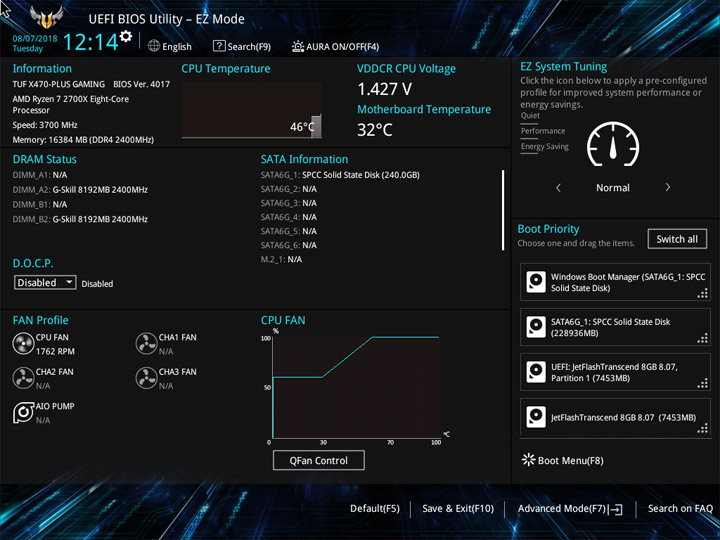This screenshot has height=540, width=720.
Task: Click the Boot Menu(F8) star icon
Action: pyautogui.click(x=529, y=460)
